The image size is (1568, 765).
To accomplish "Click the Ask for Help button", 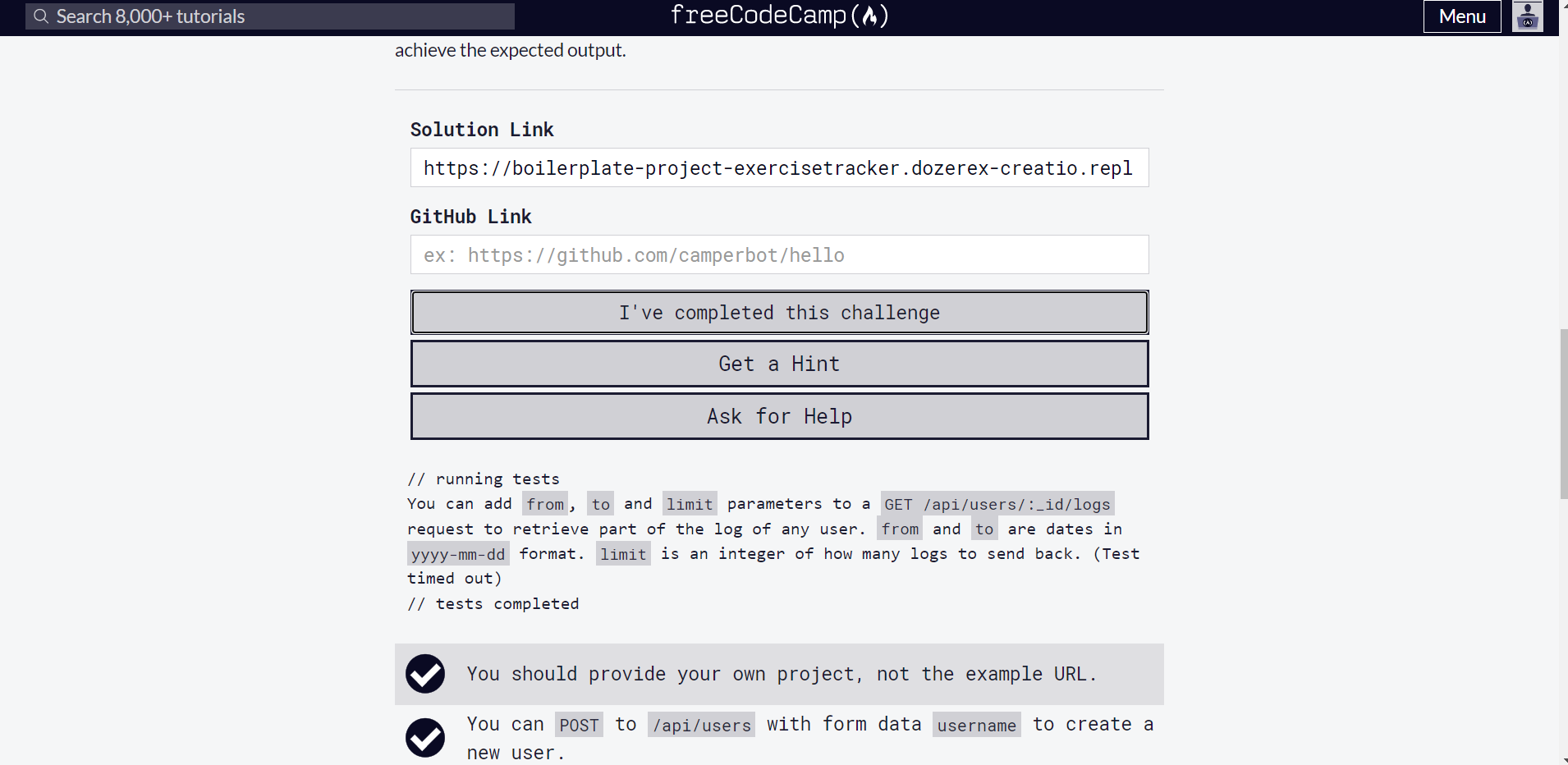I will (779, 416).
